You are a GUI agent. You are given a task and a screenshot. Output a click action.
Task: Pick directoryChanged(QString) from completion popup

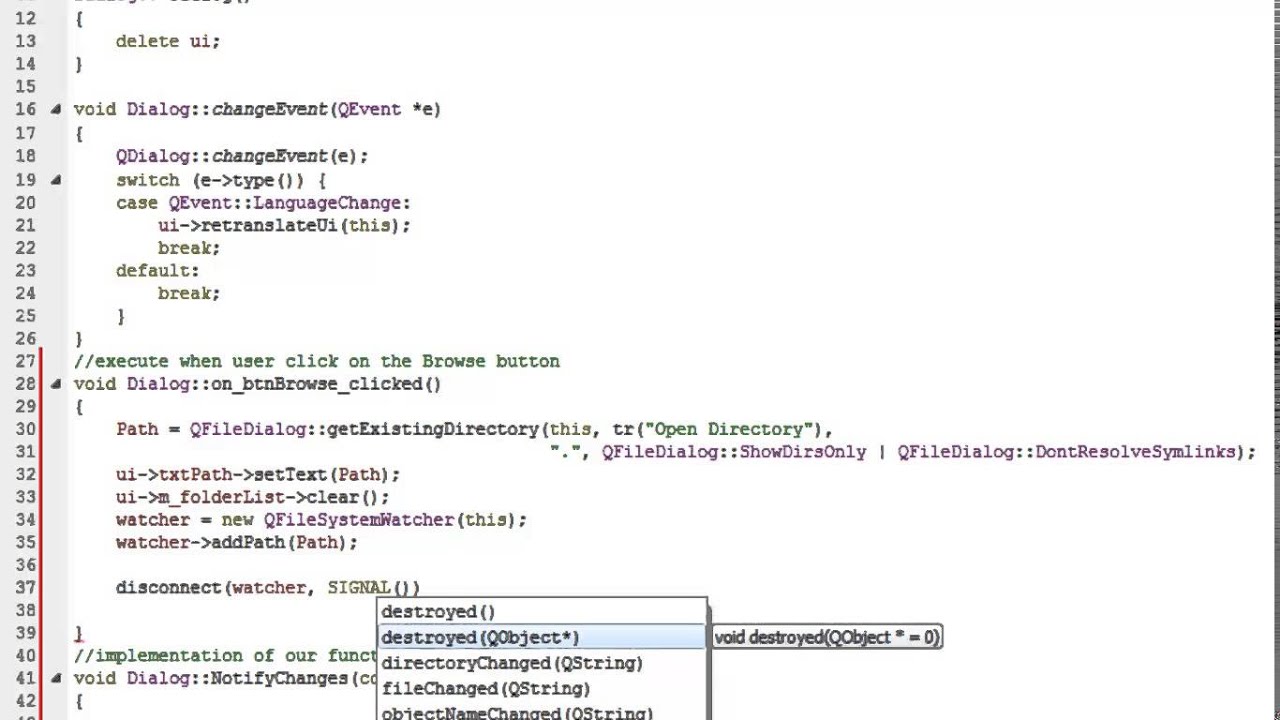point(542,663)
